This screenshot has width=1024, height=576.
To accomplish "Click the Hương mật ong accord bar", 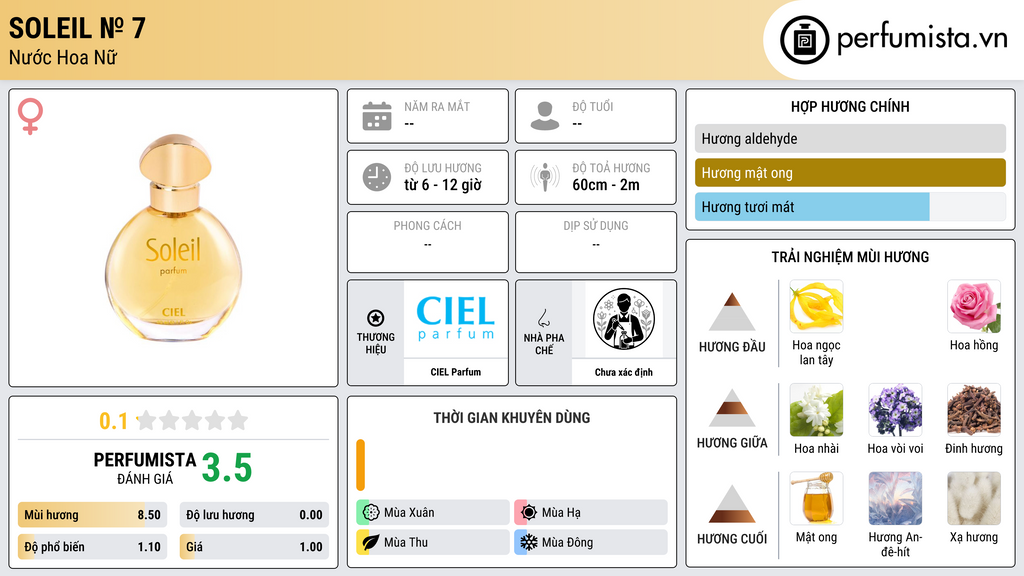I will tap(850, 173).
